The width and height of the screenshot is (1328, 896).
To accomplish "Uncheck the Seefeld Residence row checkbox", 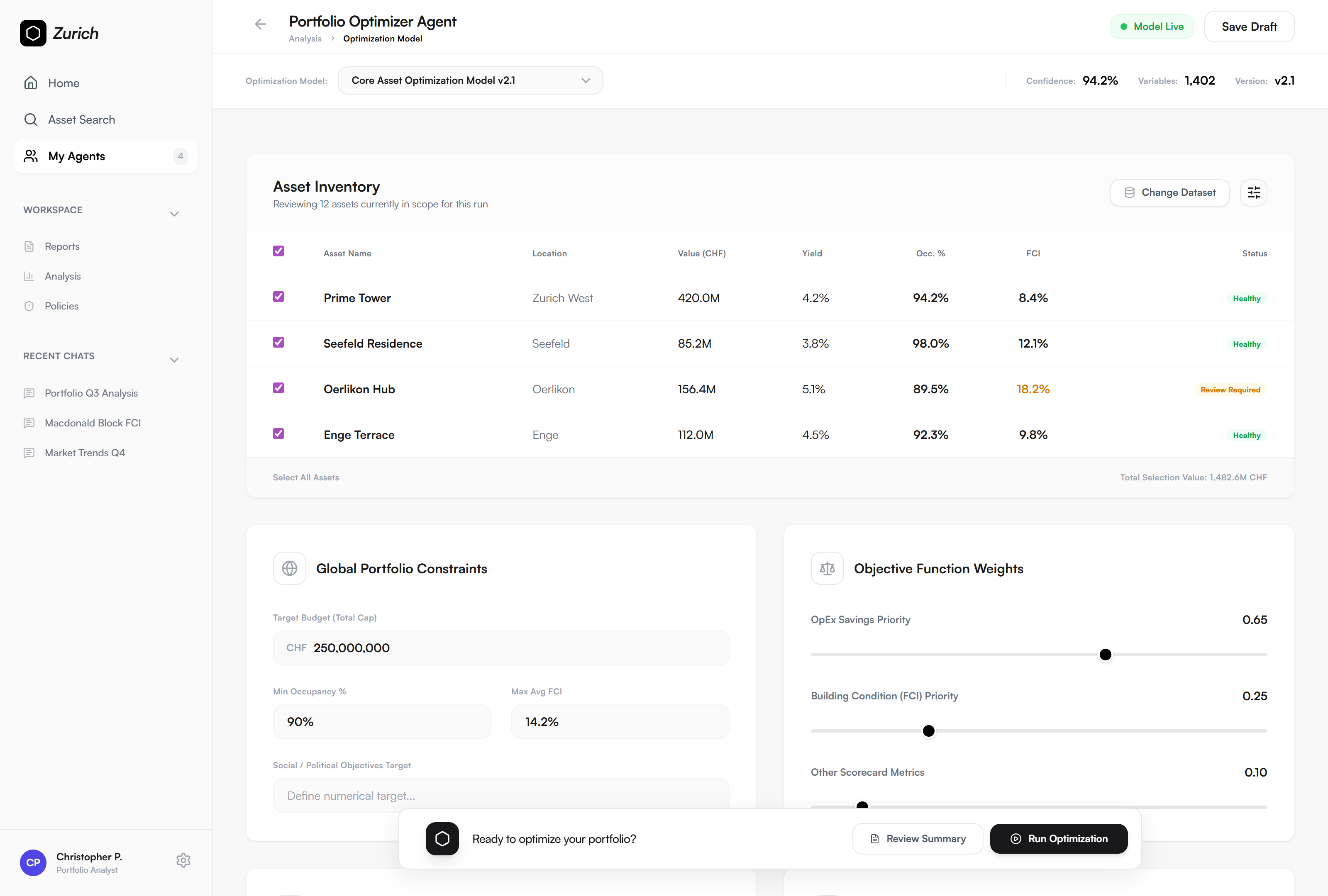I will pos(278,343).
